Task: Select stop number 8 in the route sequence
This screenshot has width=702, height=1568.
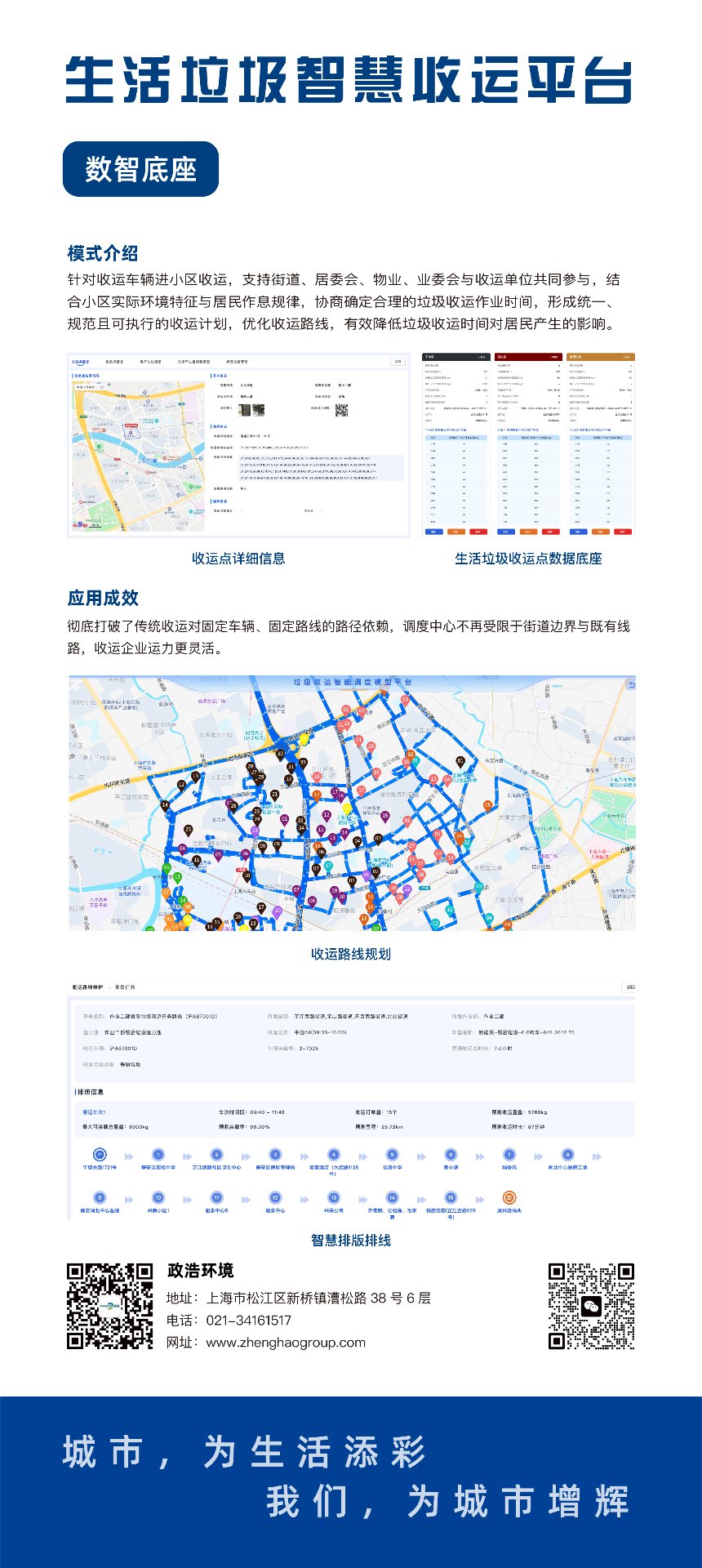Action: coord(568,1155)
